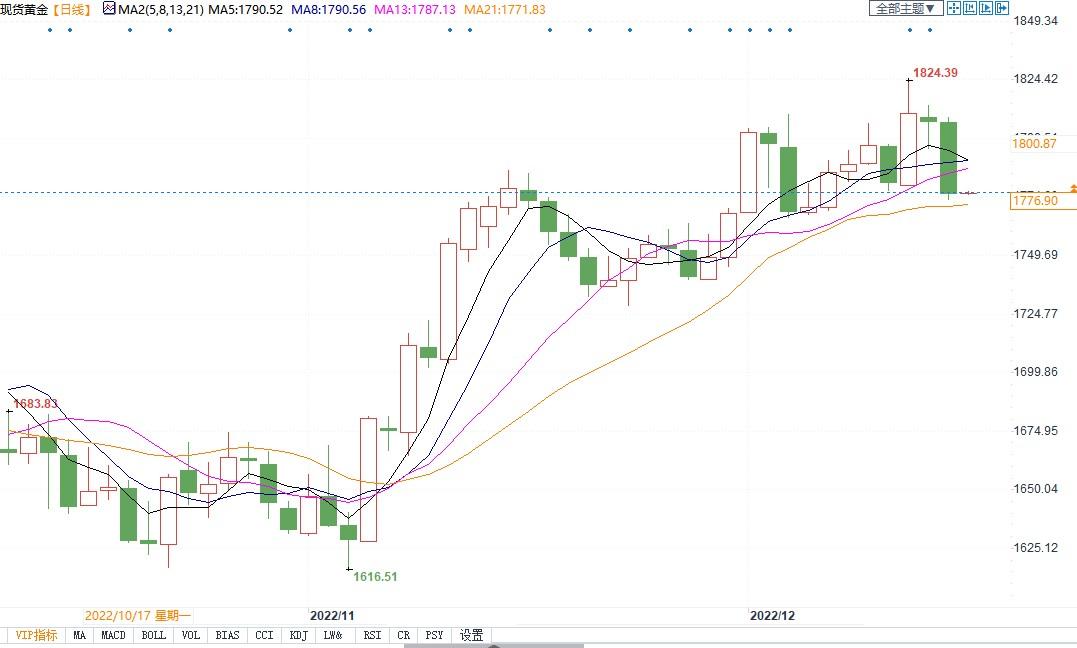Switch to the BOLL indicator tab

153,635
